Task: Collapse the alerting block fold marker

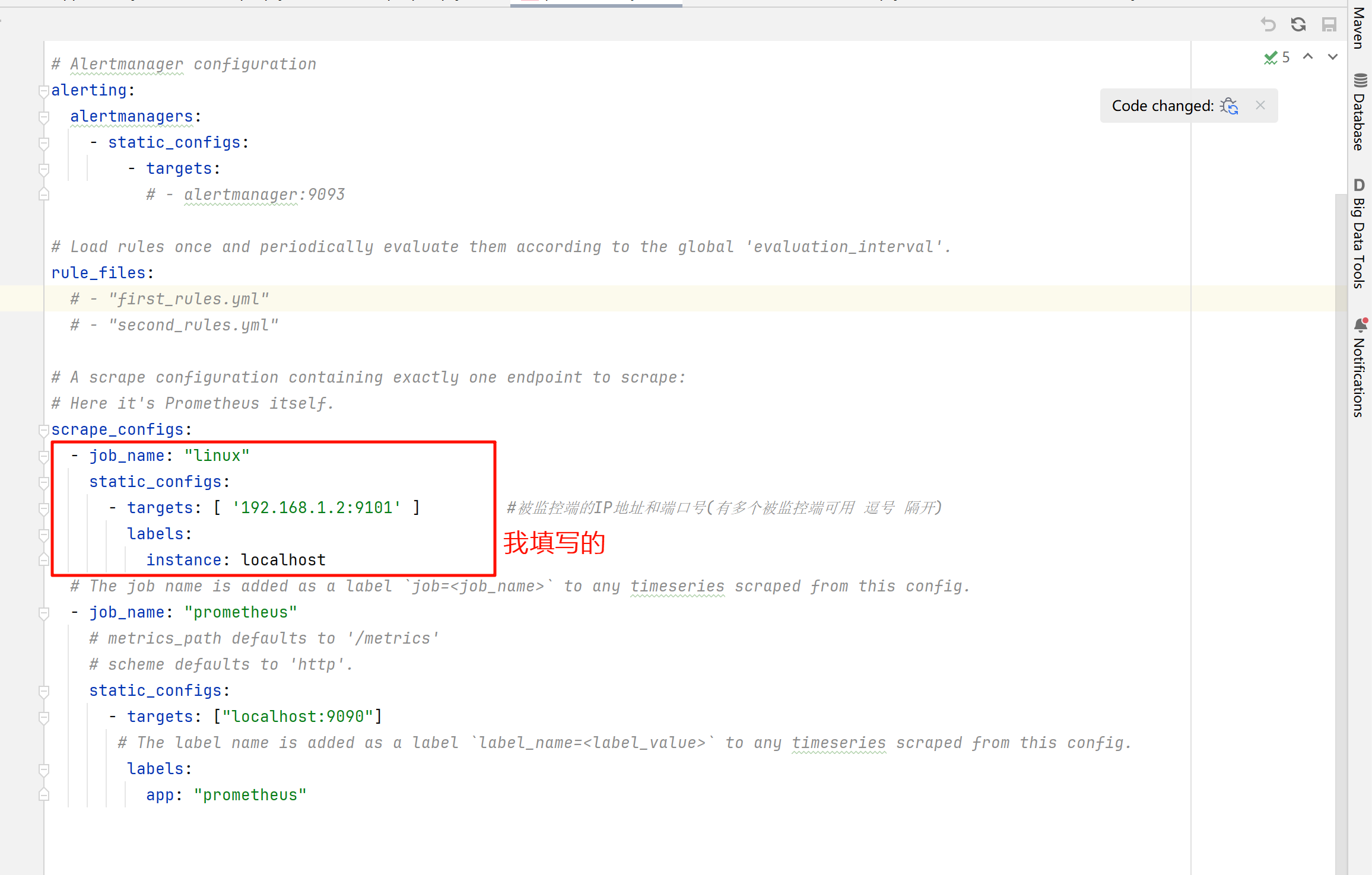Action: tap(43, 91)
